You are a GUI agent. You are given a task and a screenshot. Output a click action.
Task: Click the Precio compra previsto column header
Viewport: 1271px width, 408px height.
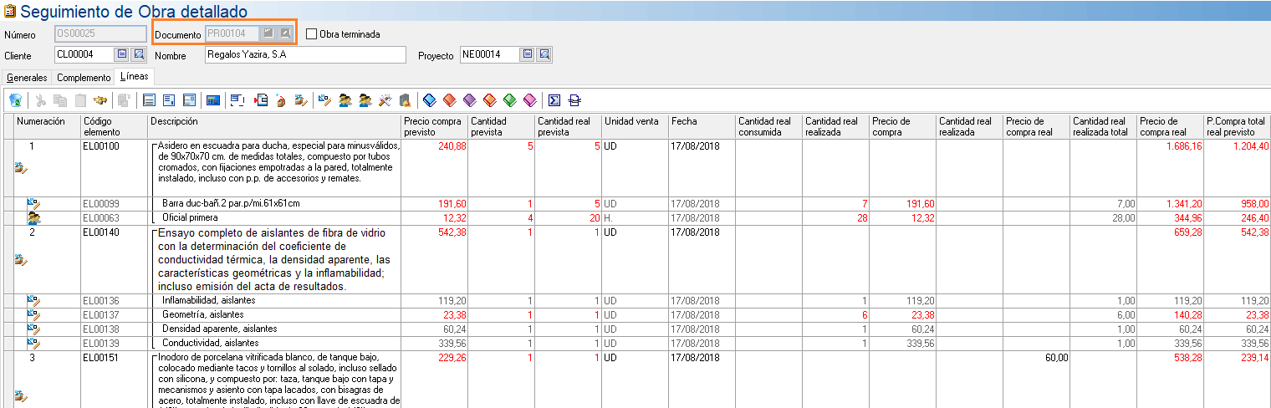click(435, 126)
